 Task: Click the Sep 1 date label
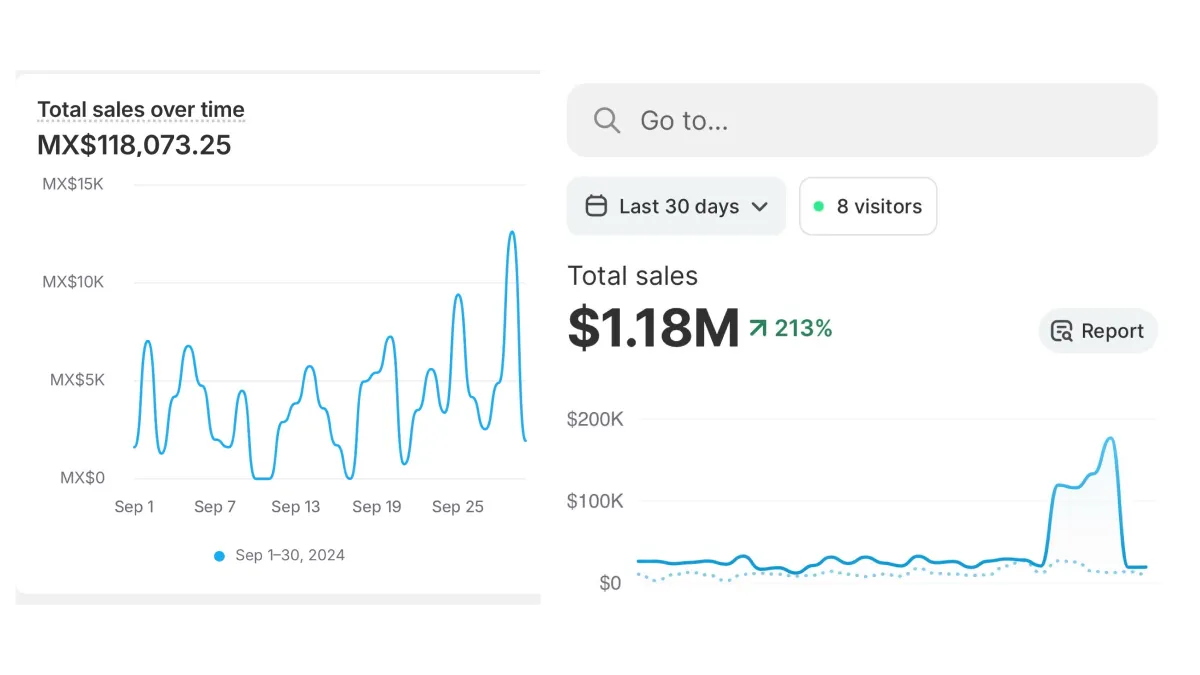tap(134, 507)
